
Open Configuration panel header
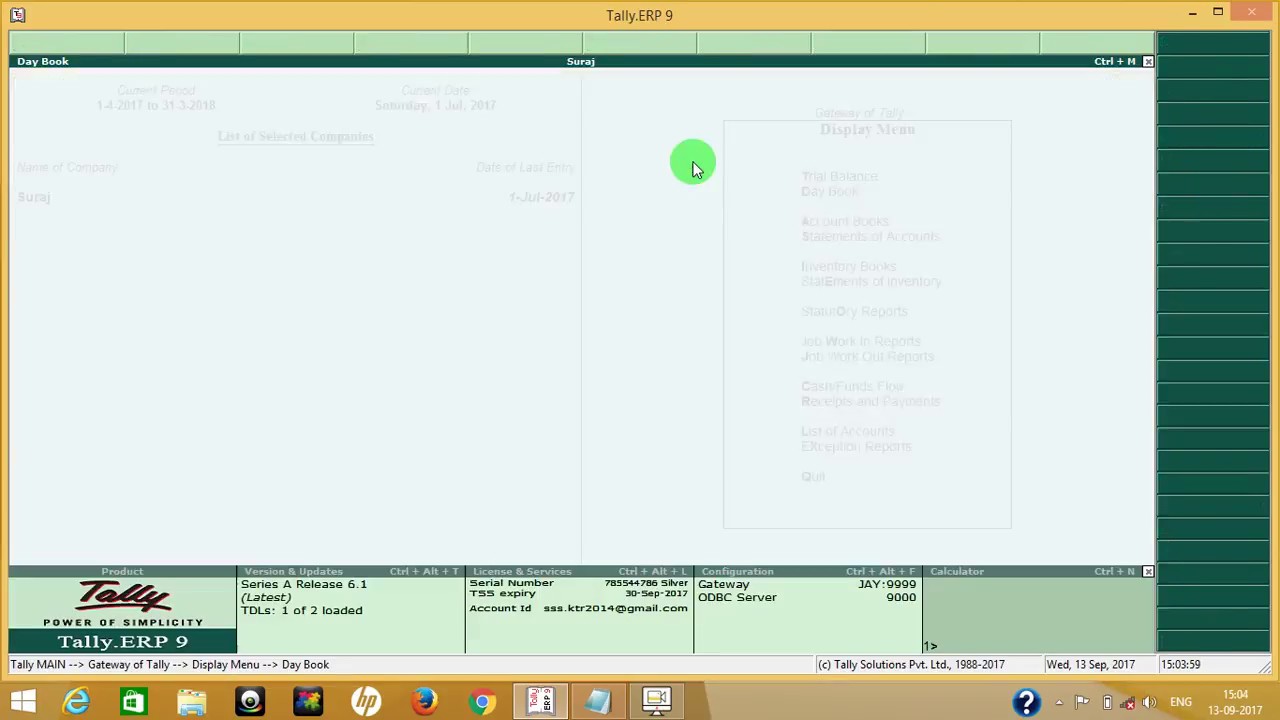[807, 572]
